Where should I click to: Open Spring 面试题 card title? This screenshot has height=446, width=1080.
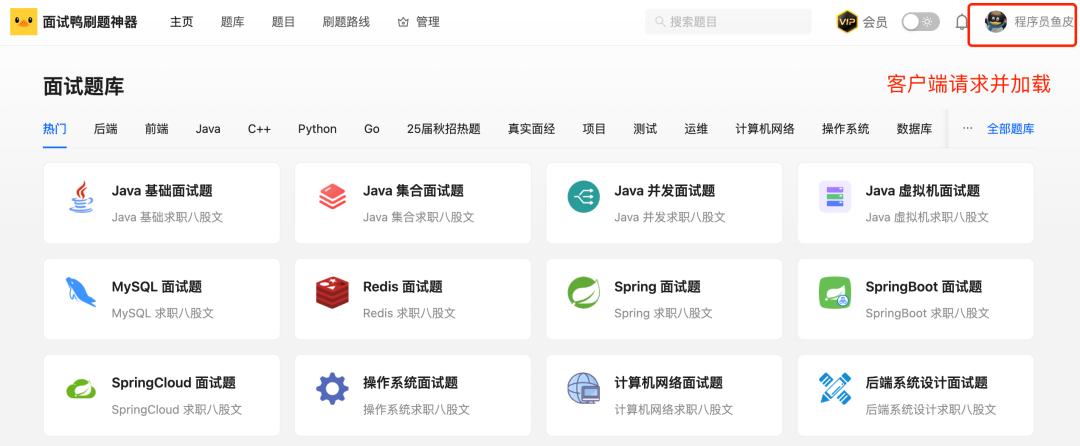click(658, 286)
